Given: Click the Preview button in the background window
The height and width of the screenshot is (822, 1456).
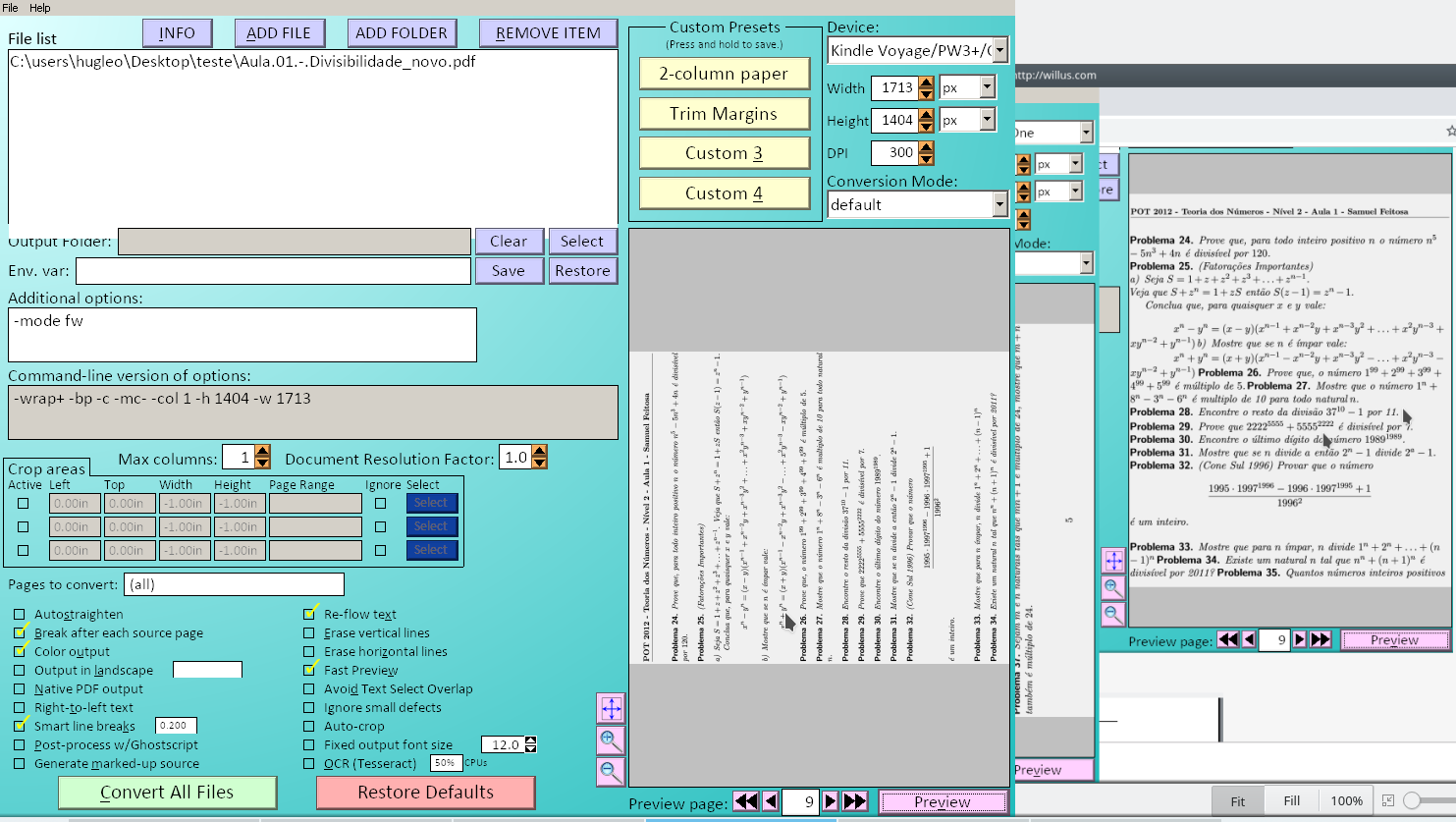Looking at the screenshot, I should [1394, 640].
